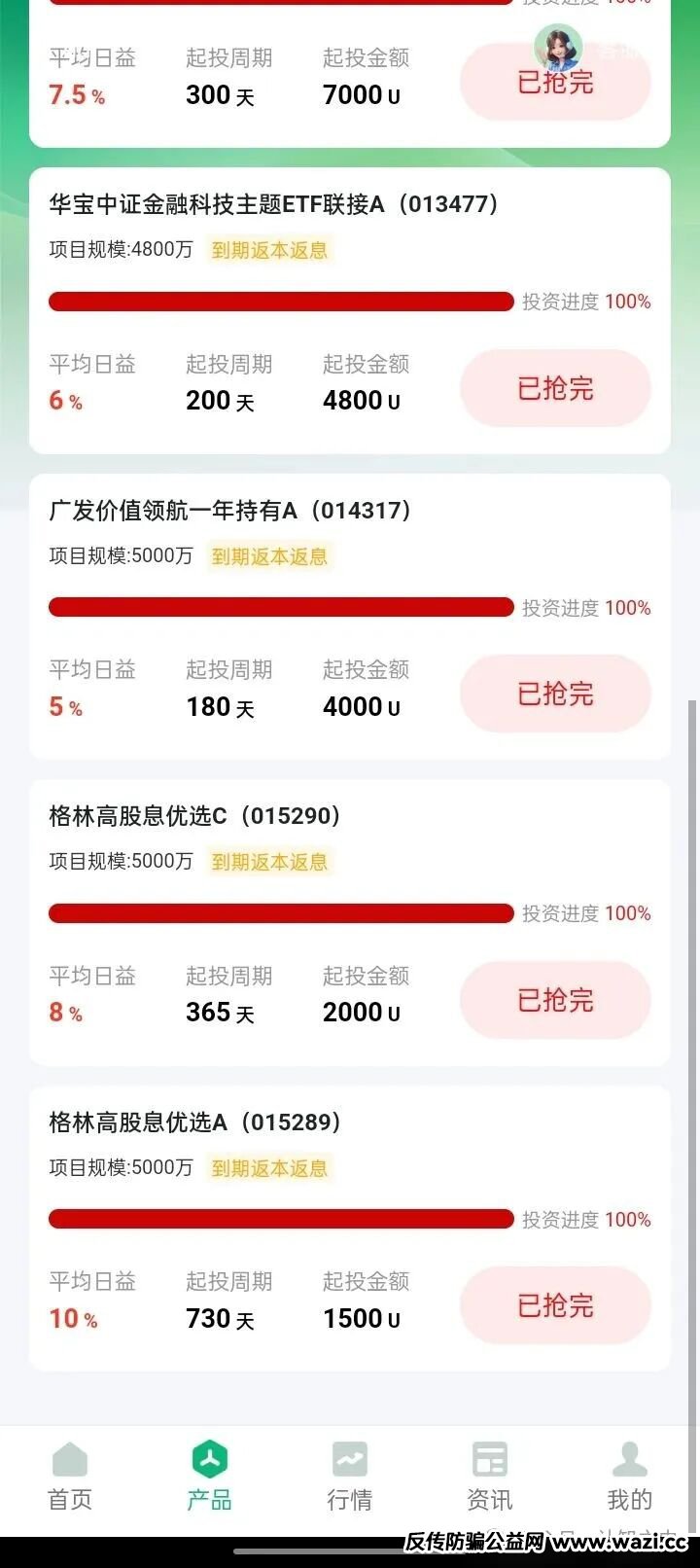Open 广发价值领航一年持有A (014317) title
Screen dimensions: 700x1568
click(229, 510)
